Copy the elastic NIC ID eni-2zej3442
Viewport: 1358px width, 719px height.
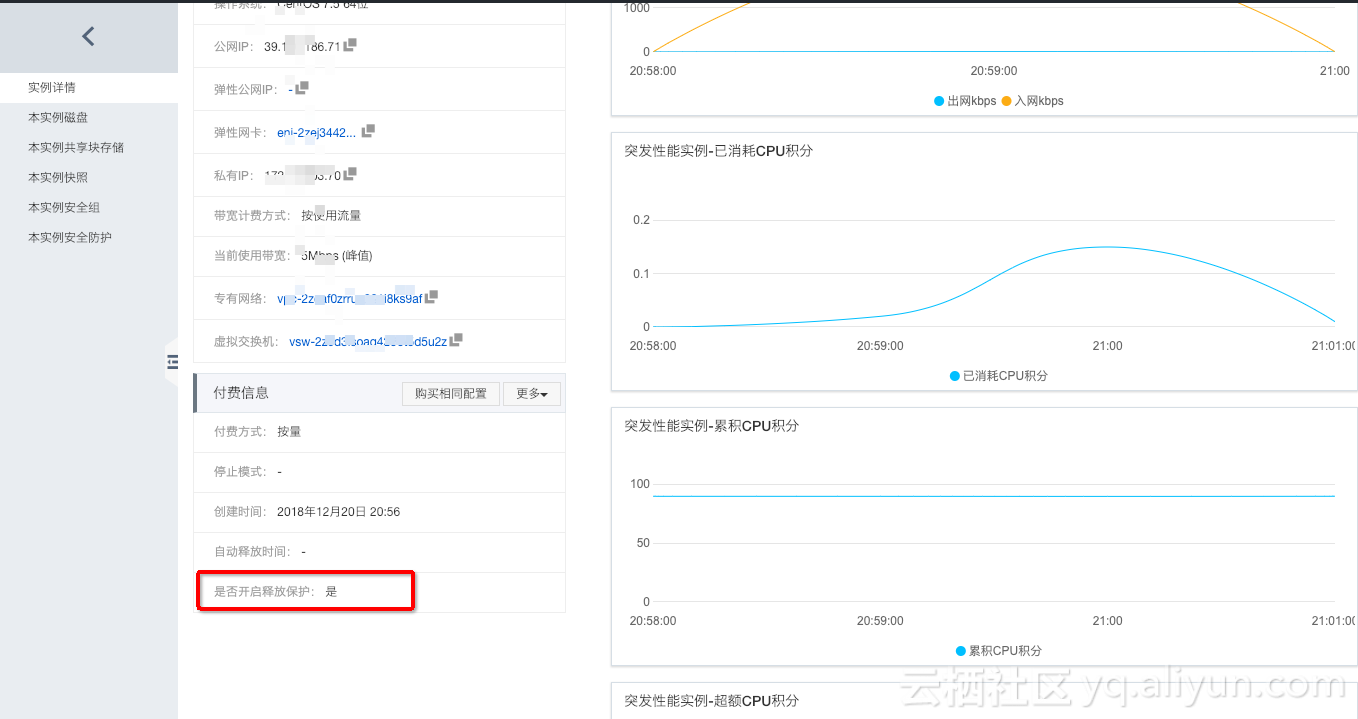point(368,131)
